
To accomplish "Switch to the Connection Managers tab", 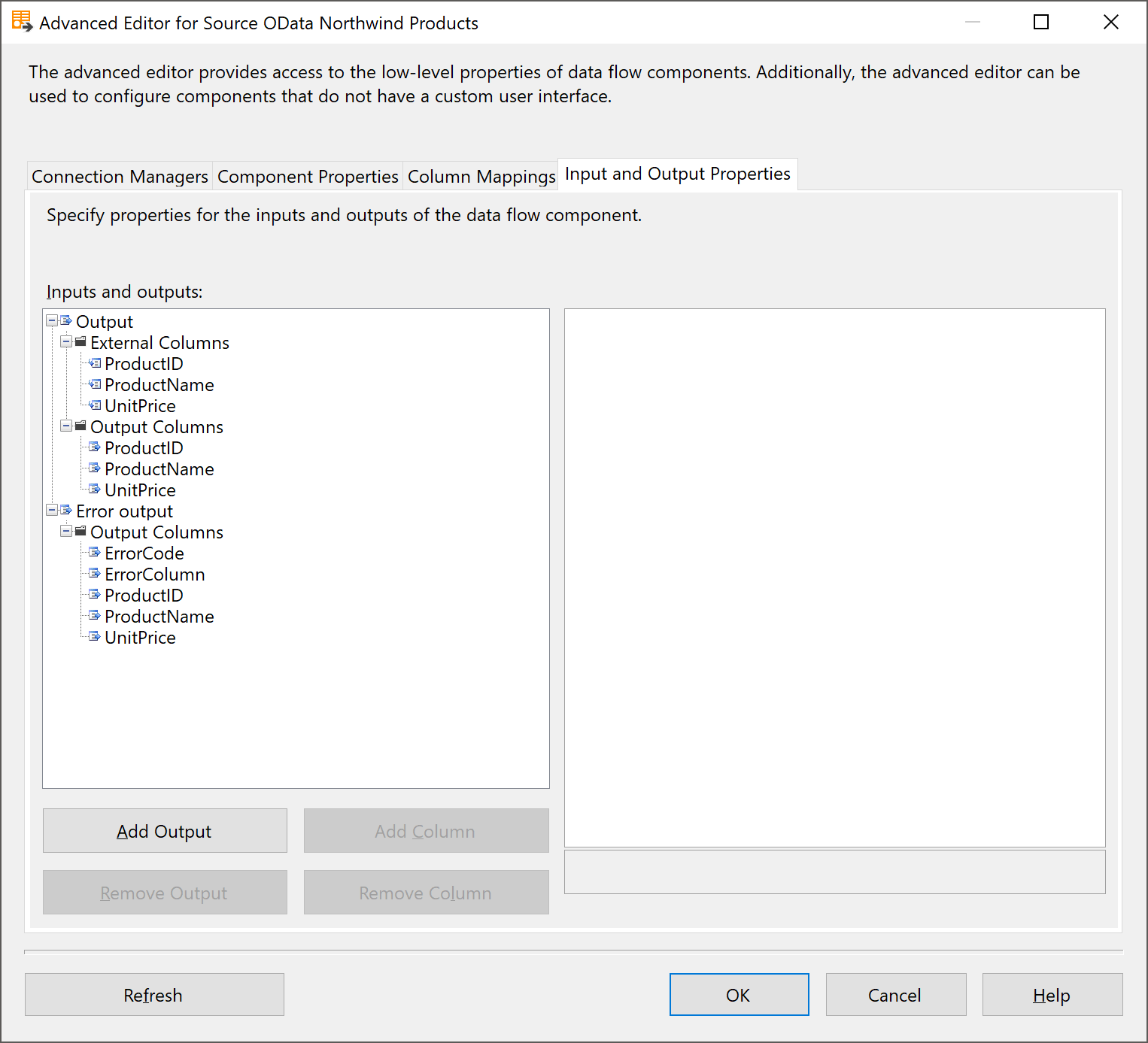I will tap(120, 177).
